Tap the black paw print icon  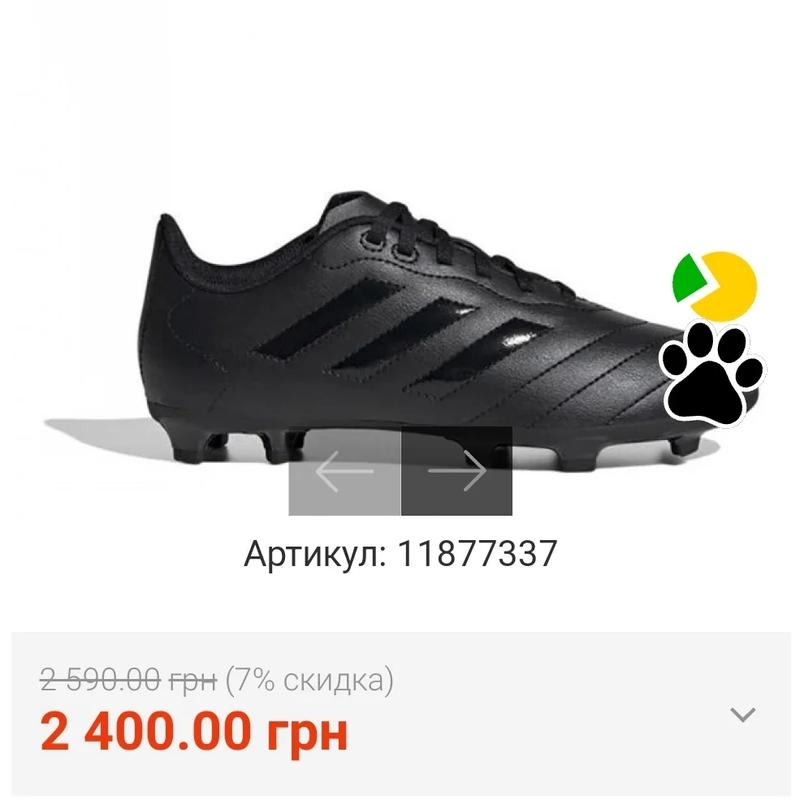tap(711, 373)
